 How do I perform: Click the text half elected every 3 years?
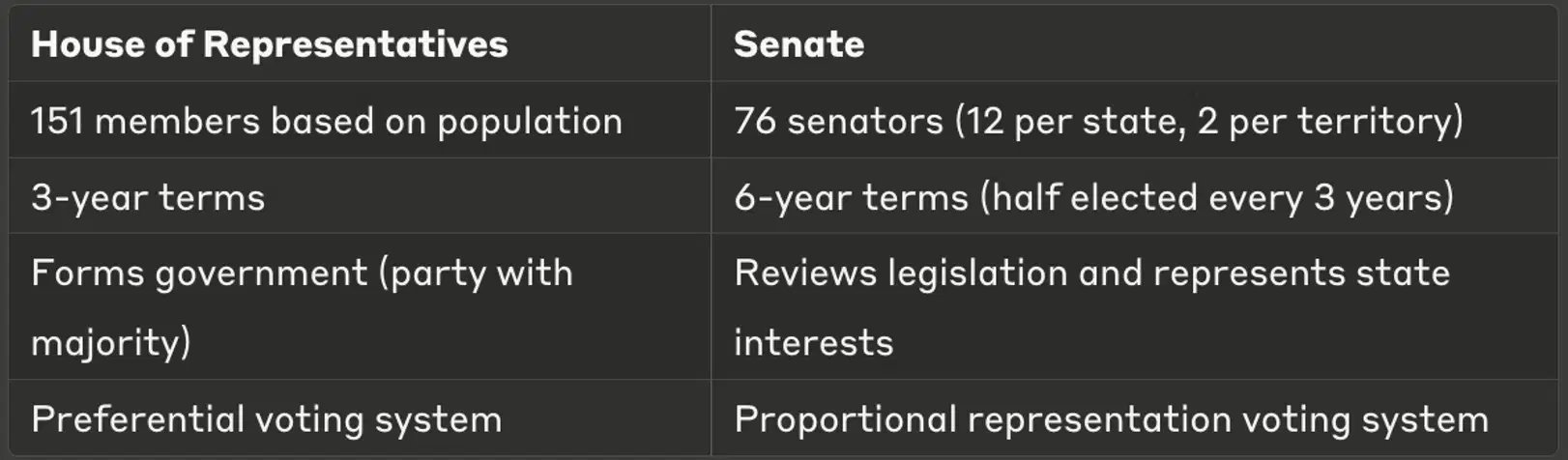[x=1218, y=198]
